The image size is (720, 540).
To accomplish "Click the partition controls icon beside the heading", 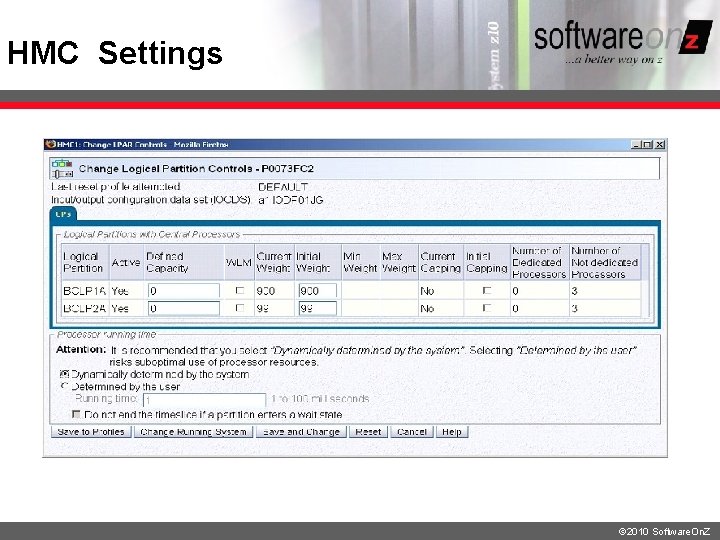I will (x=62, y=169).
